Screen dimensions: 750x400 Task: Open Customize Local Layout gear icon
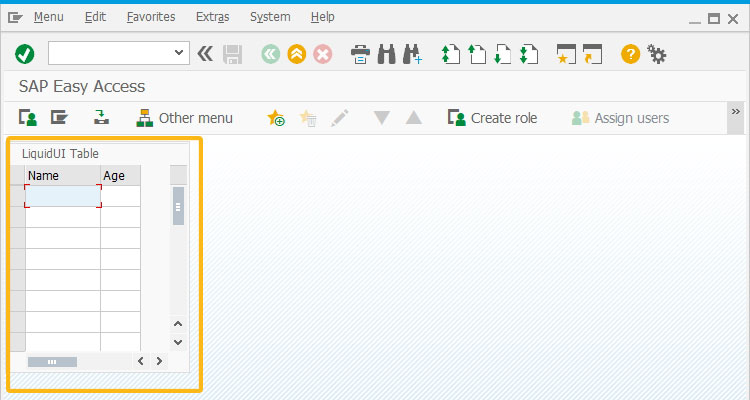point(656,54)
